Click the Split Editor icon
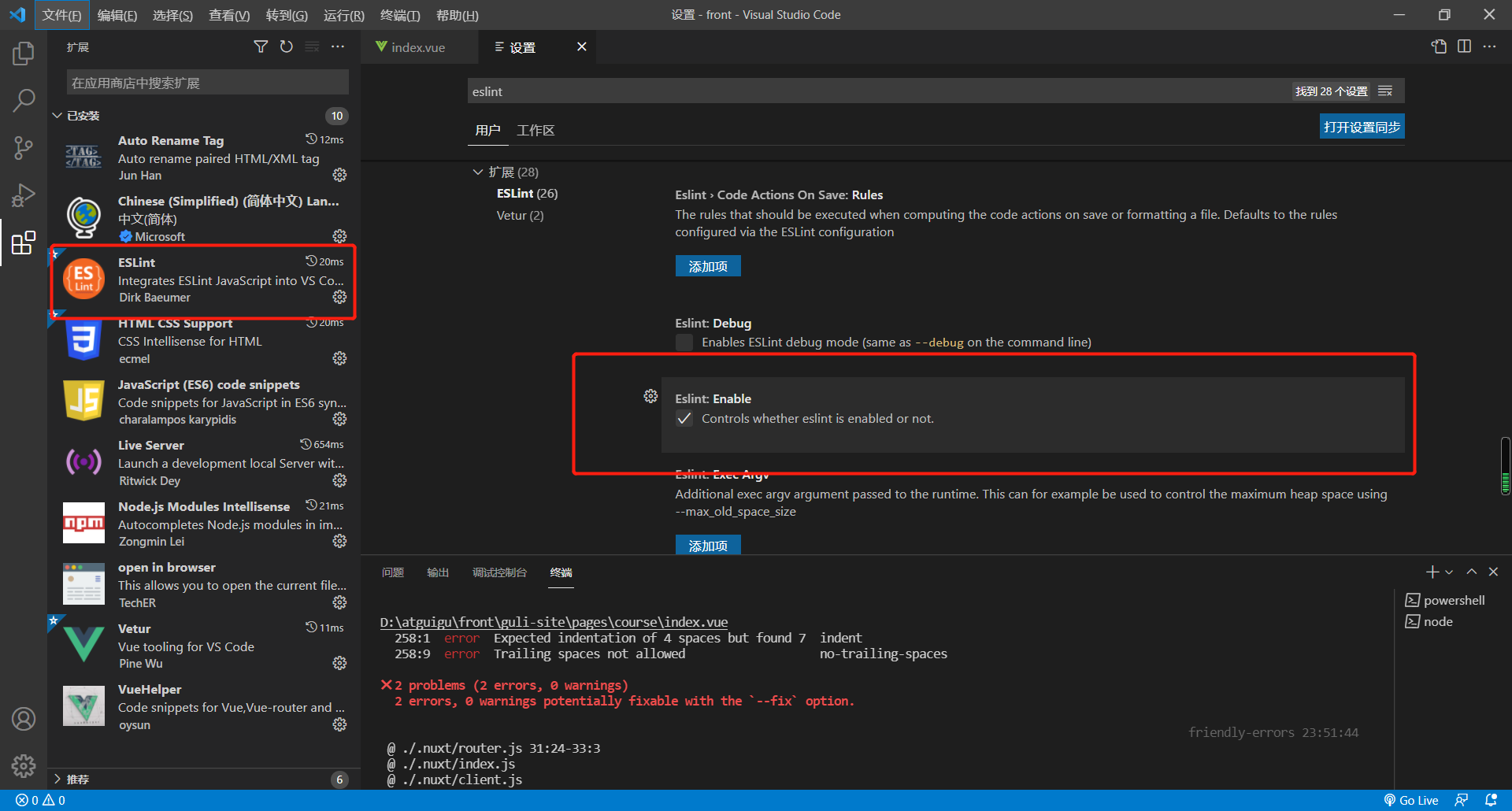1512x811 pixels. click(x=1465, y=46)
